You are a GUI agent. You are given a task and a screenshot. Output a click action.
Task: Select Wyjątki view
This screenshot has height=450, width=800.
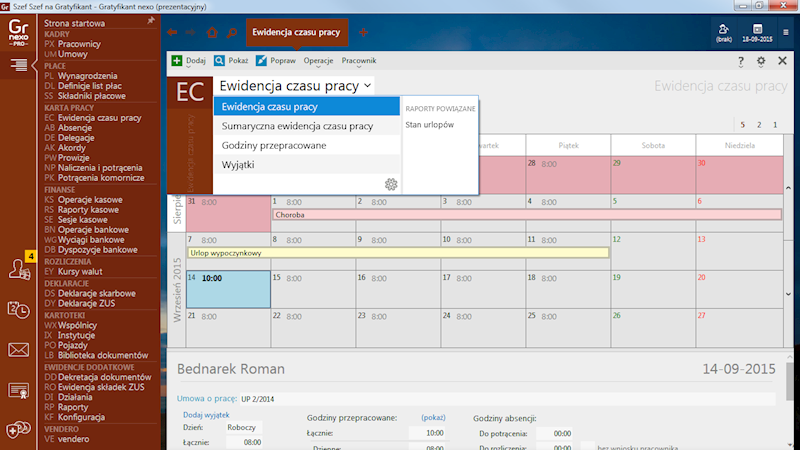(307, 165)
